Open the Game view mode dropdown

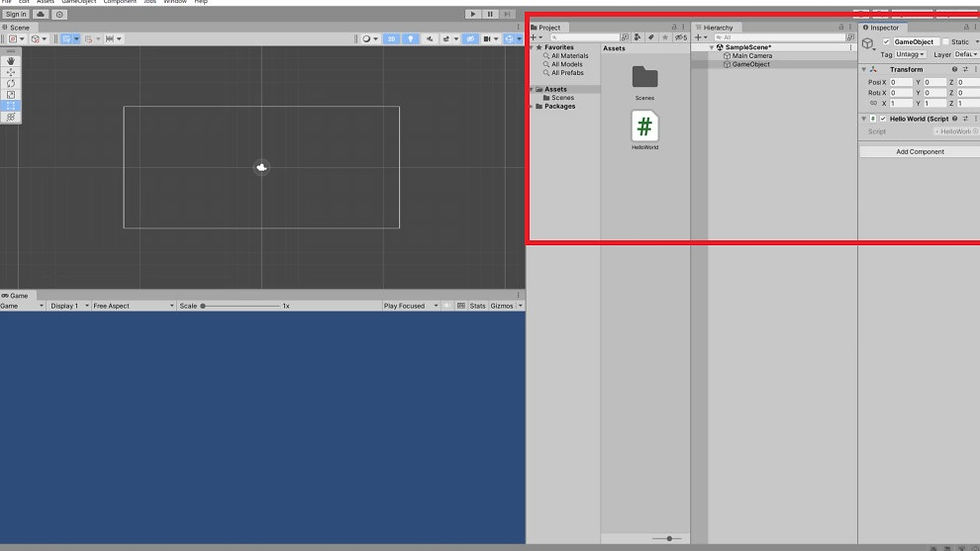click(22, 306)
